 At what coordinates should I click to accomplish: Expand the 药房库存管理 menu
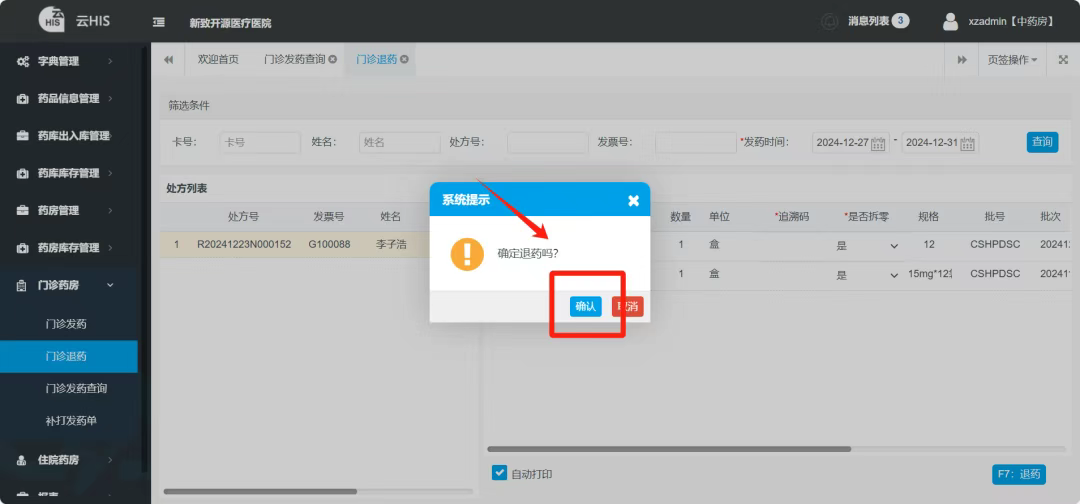[110, 247]
